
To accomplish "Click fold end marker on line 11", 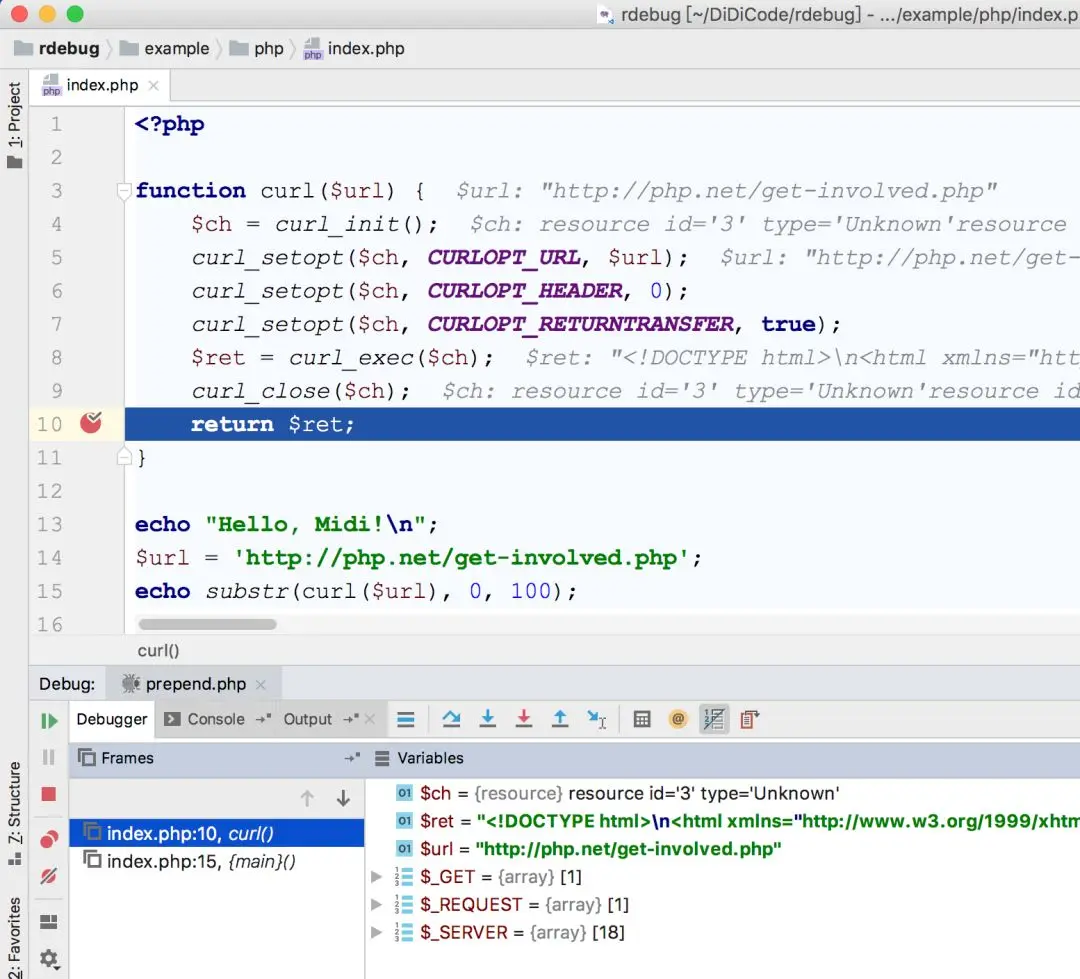I will coord(124,457).
